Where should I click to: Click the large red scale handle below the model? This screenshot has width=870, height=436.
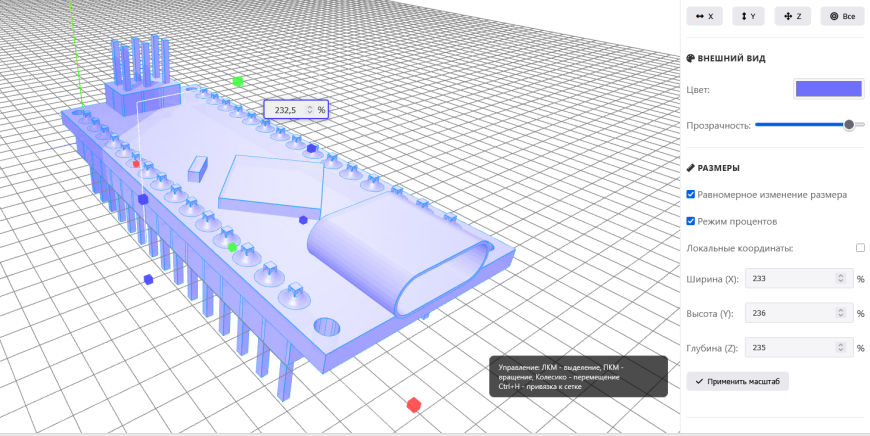pos(413,405)
